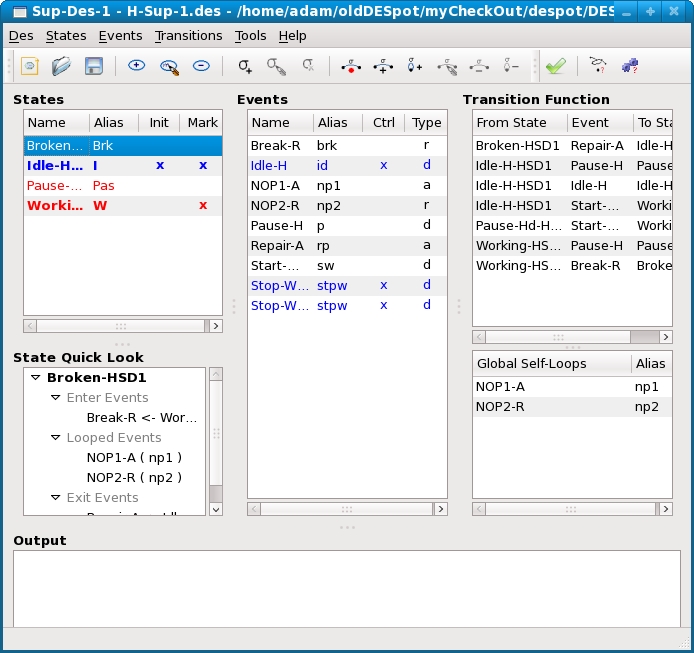The image size is (694, 653).
Task: Toggle Ctrl cell for Idle-H event
Action: click(383, 165)
